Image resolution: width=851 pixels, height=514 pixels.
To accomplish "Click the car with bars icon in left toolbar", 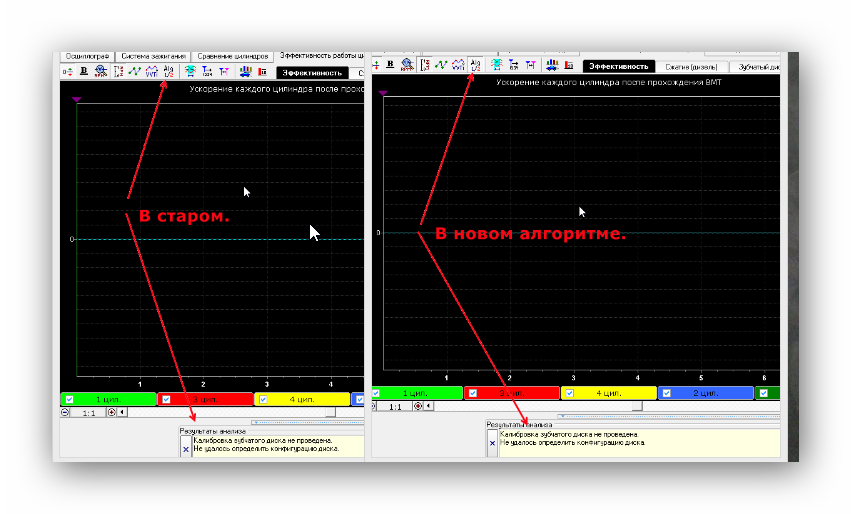I will tap(245, 71).
